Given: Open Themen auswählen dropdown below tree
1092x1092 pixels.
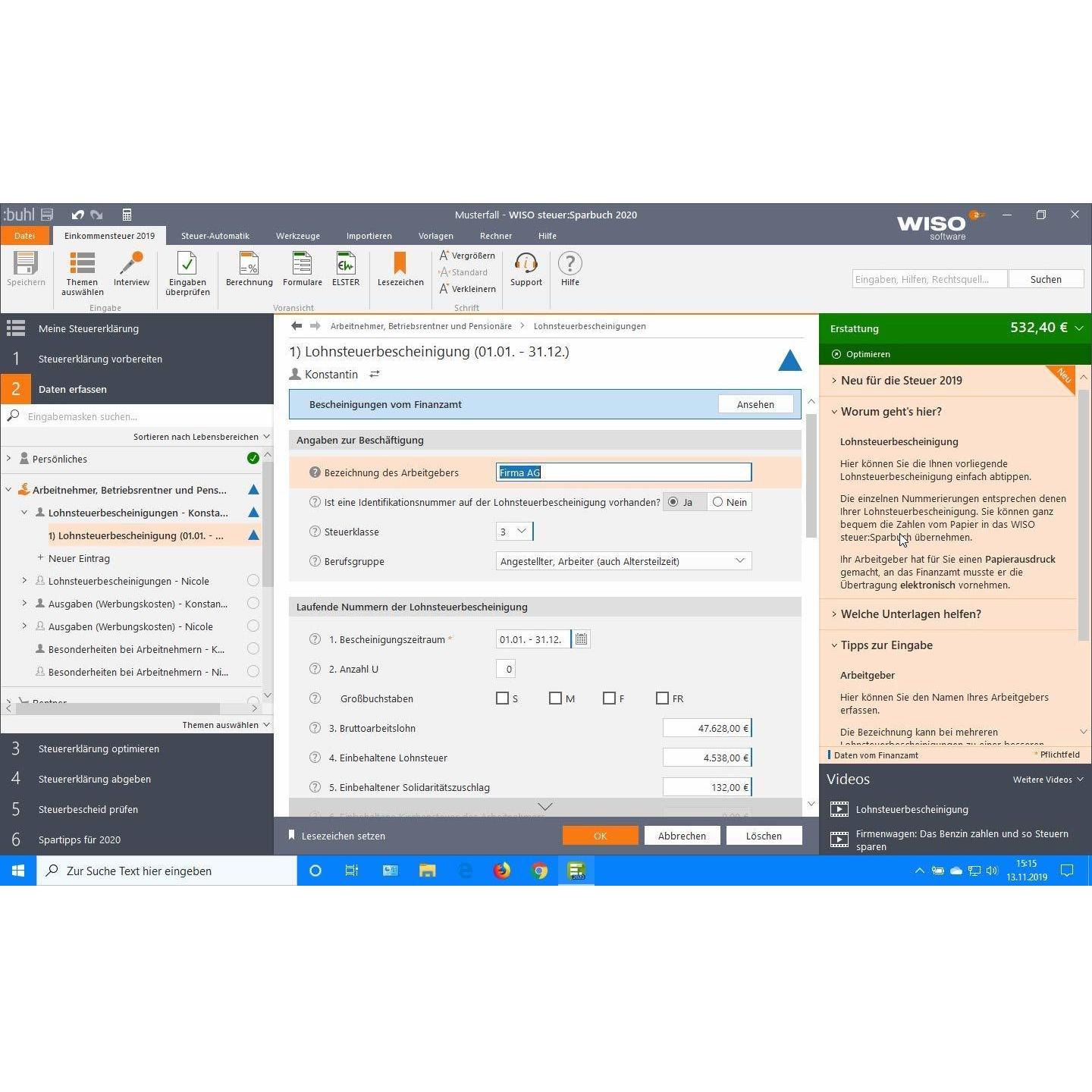Looking at the screenshot, I should pyautogui.click(x=226, y=725).
